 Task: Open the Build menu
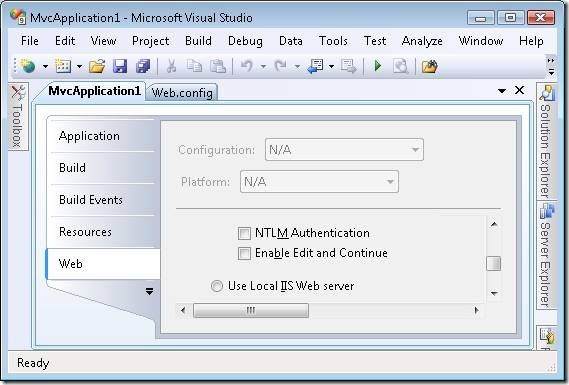point(198,41)
